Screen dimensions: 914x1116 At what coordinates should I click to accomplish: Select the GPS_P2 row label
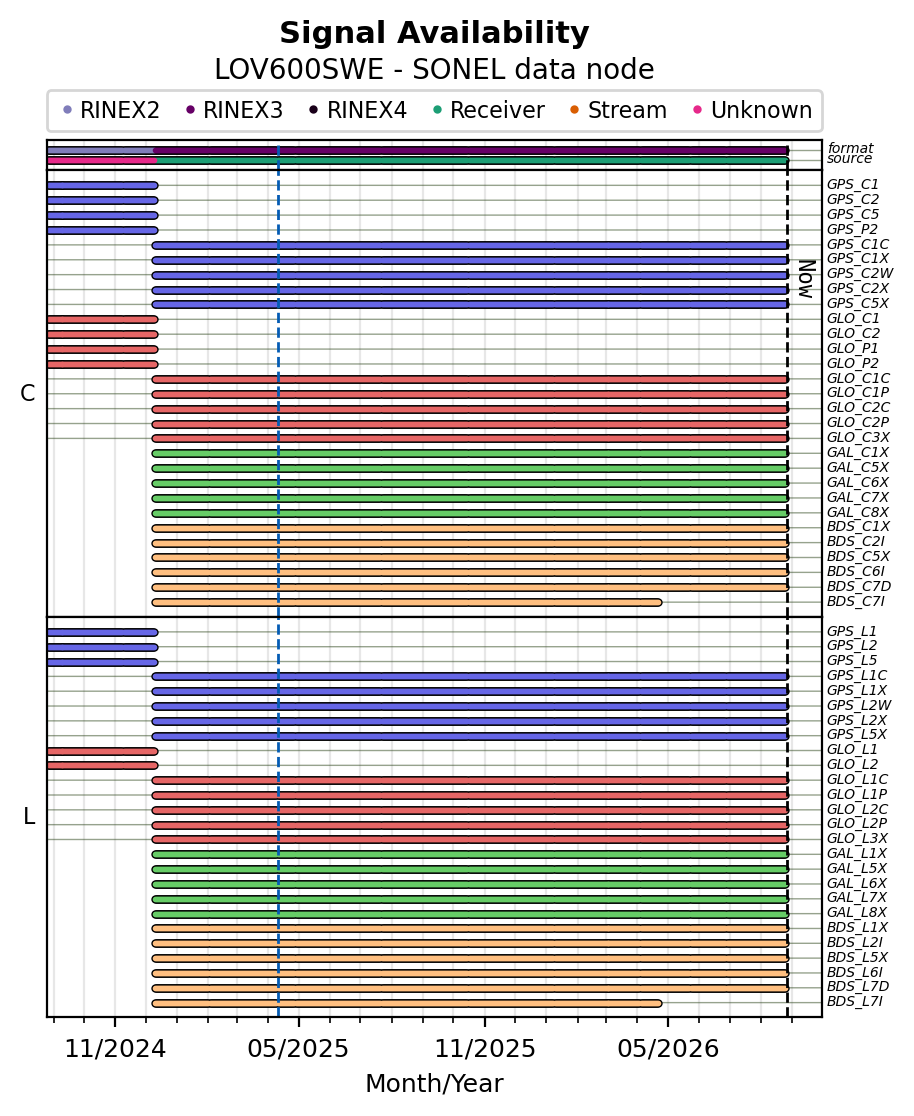853,229
